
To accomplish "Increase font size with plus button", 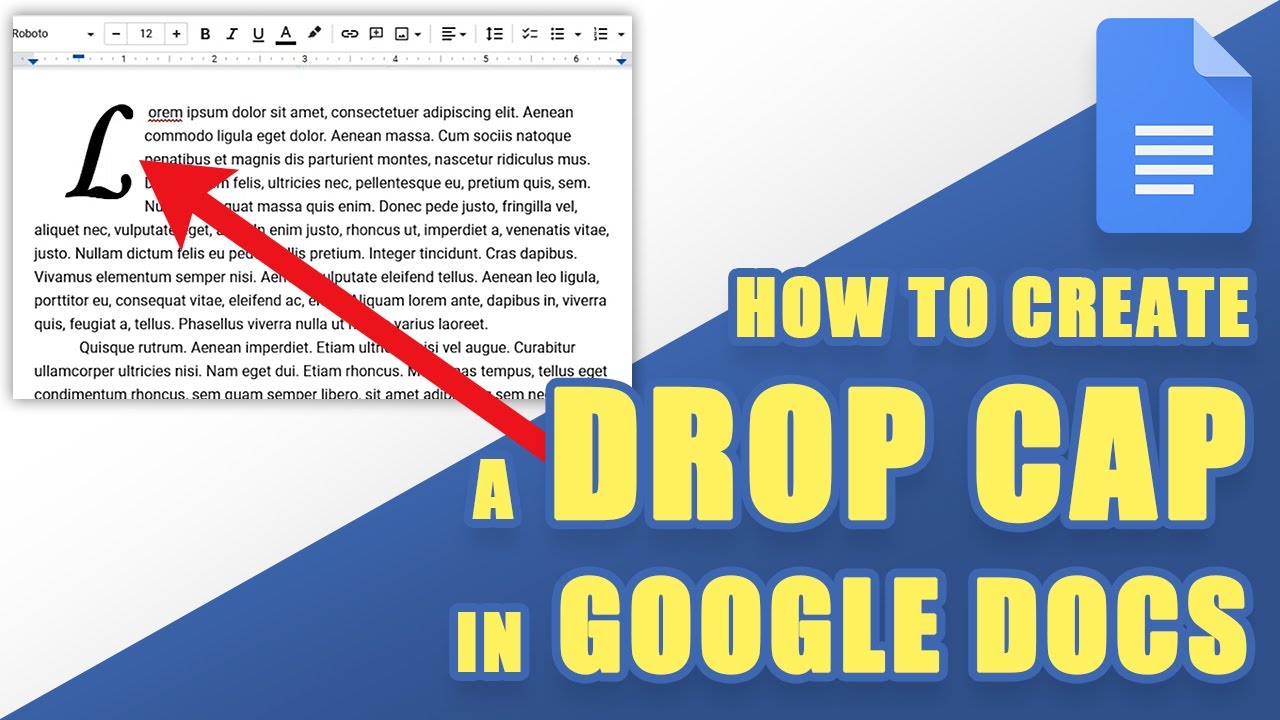I will 177,34.
